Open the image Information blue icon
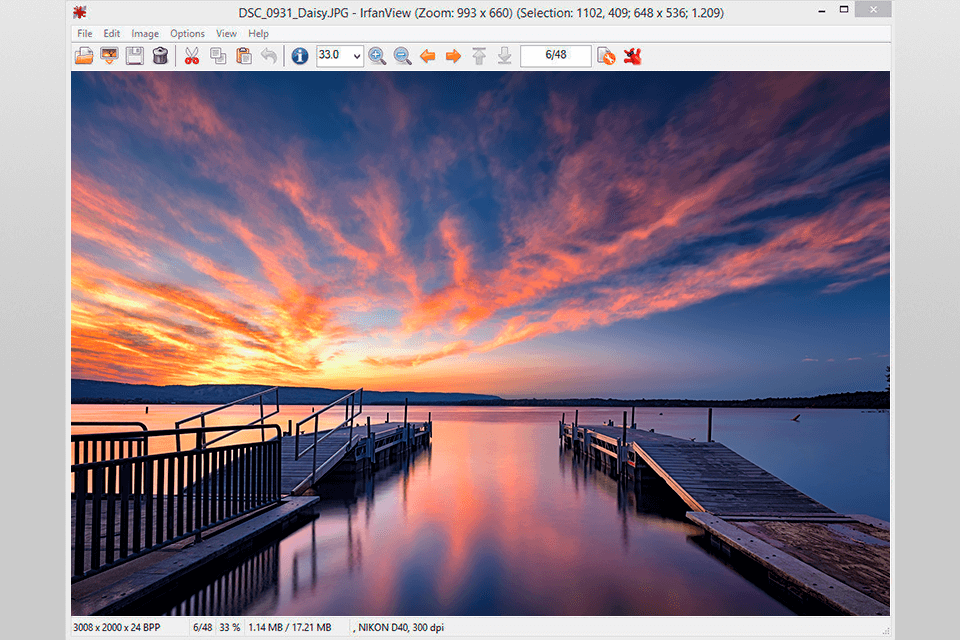 click(x=299, y=56)
